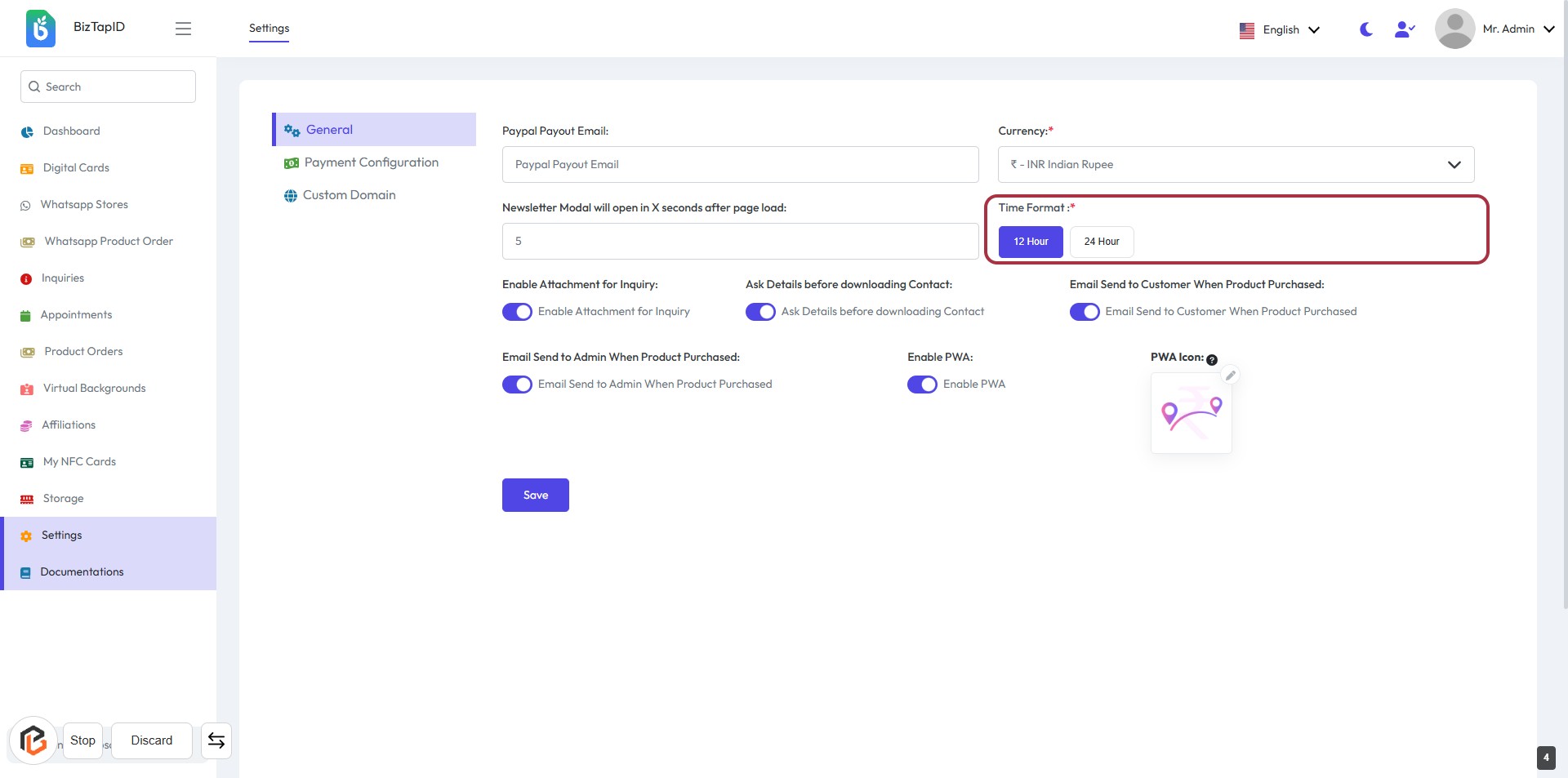The image size is (1568, 778).
Task: Select the 24 Hour time format
Action: click(x=1101, y=242)
